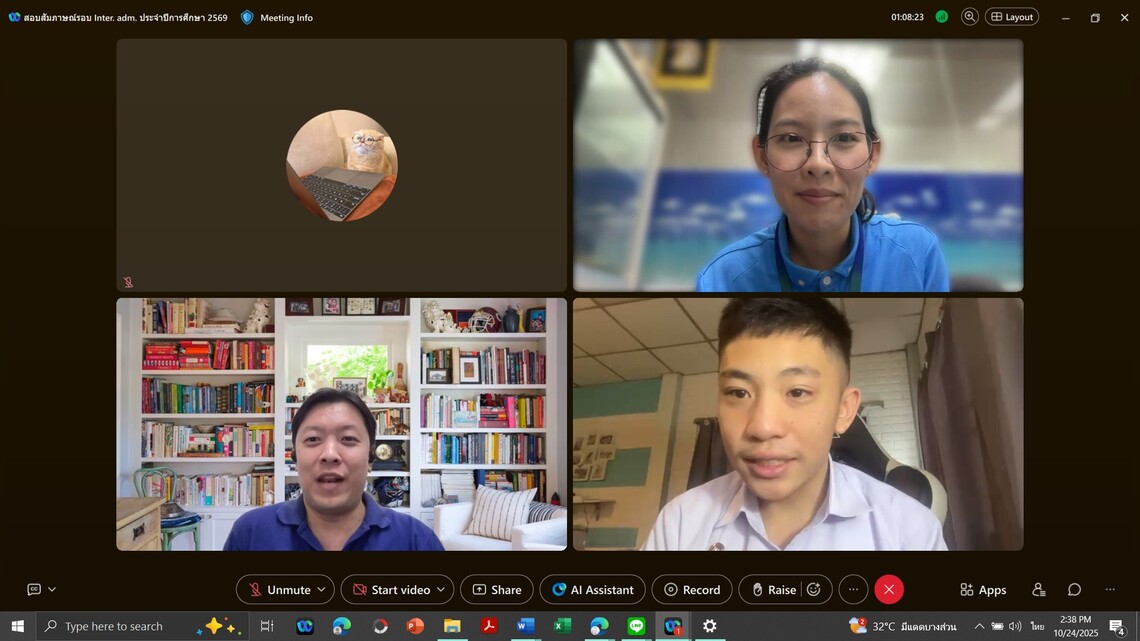Expand audio options arrow beside Unmute
Image resolution: width=1140 pixels, height=641 pixels.
coord(321,590)
